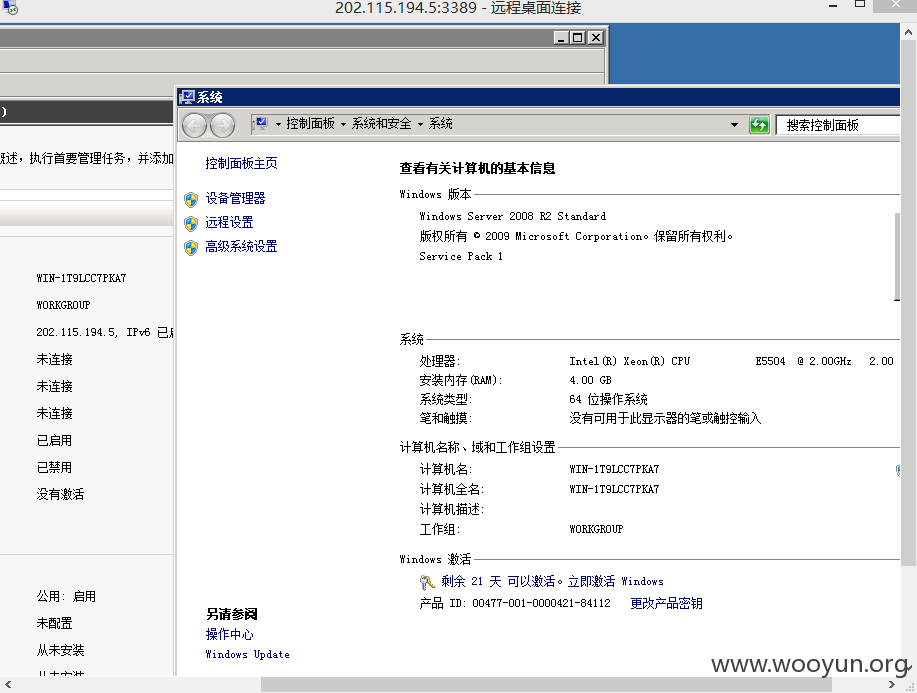Click the product ID 00477-001-0000421-84112
The image size is (917, 693).
pos(541,603)
